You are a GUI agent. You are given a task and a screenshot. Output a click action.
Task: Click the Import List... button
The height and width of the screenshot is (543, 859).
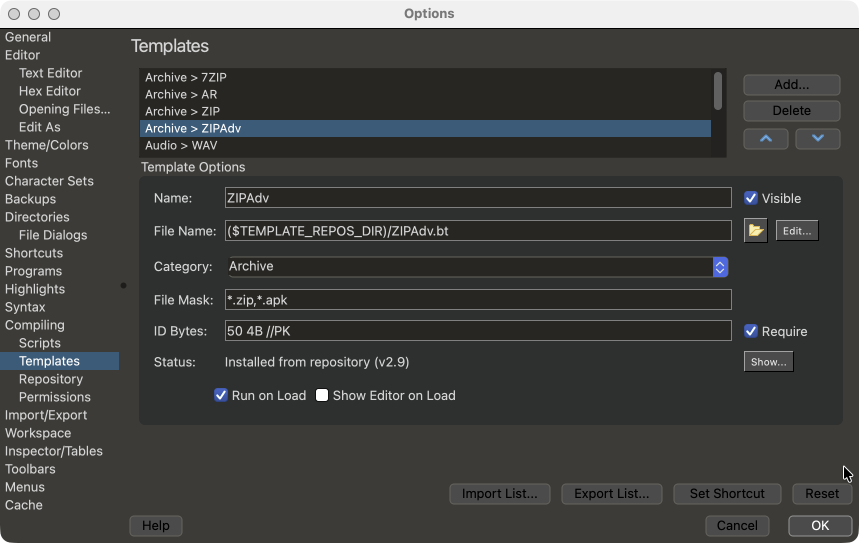pos(499,493)
